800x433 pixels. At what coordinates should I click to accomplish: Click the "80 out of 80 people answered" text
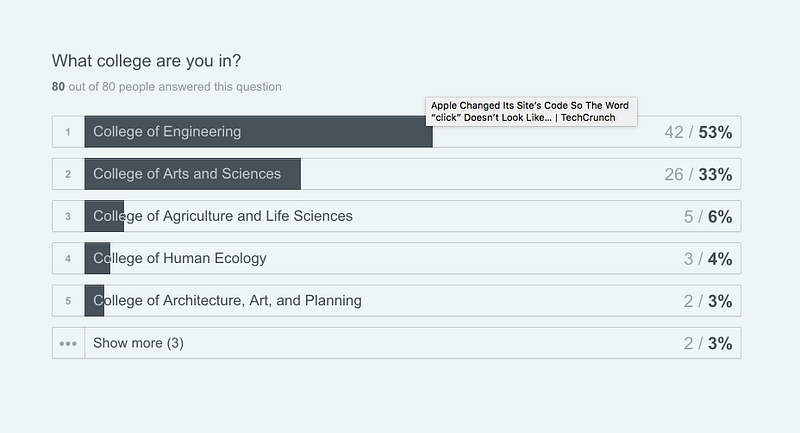click(167, 87)
